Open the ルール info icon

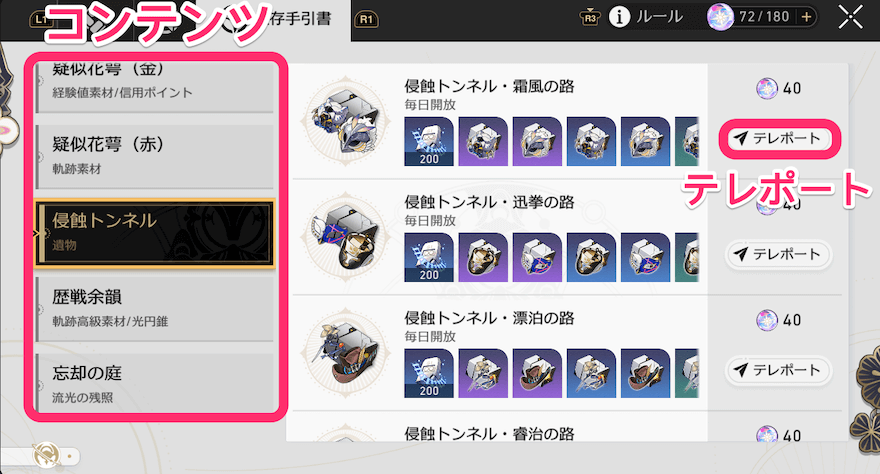[x=619, y=17]
